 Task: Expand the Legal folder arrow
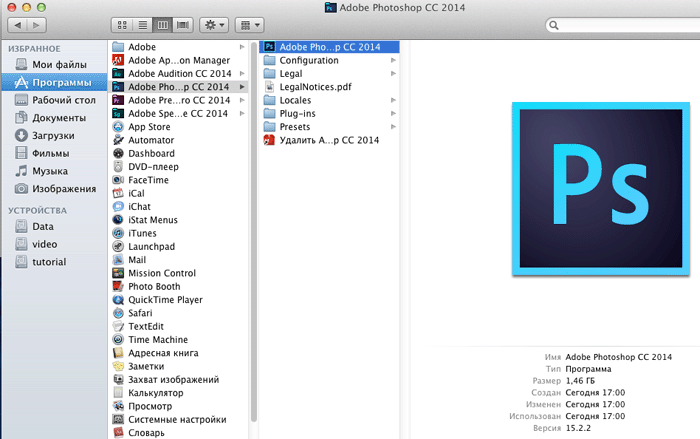[x=393, y=74]
